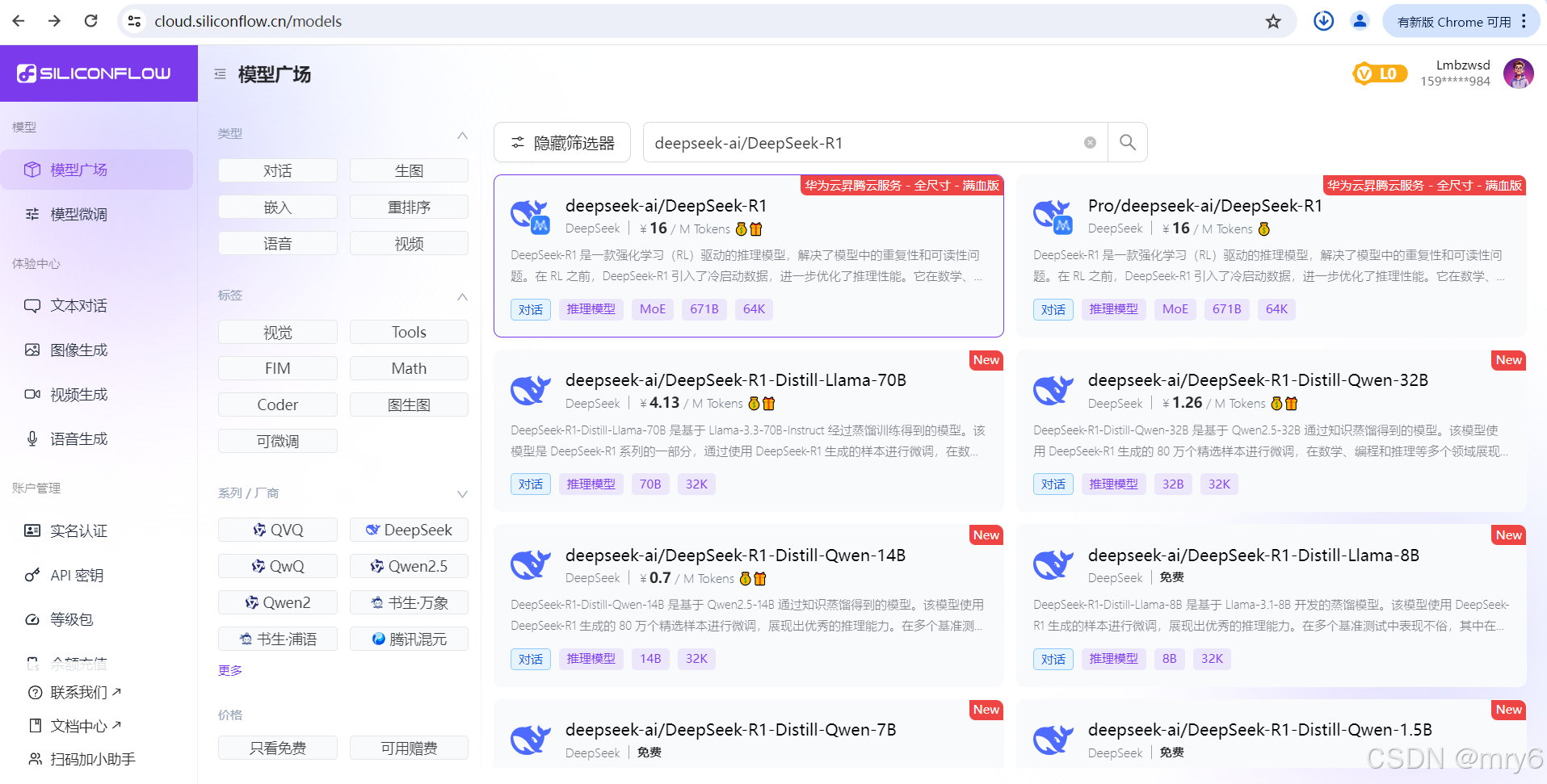Toggle the 对话 type filter
Viewport: 1547px width, 784px height.
[x=277, y=170]
